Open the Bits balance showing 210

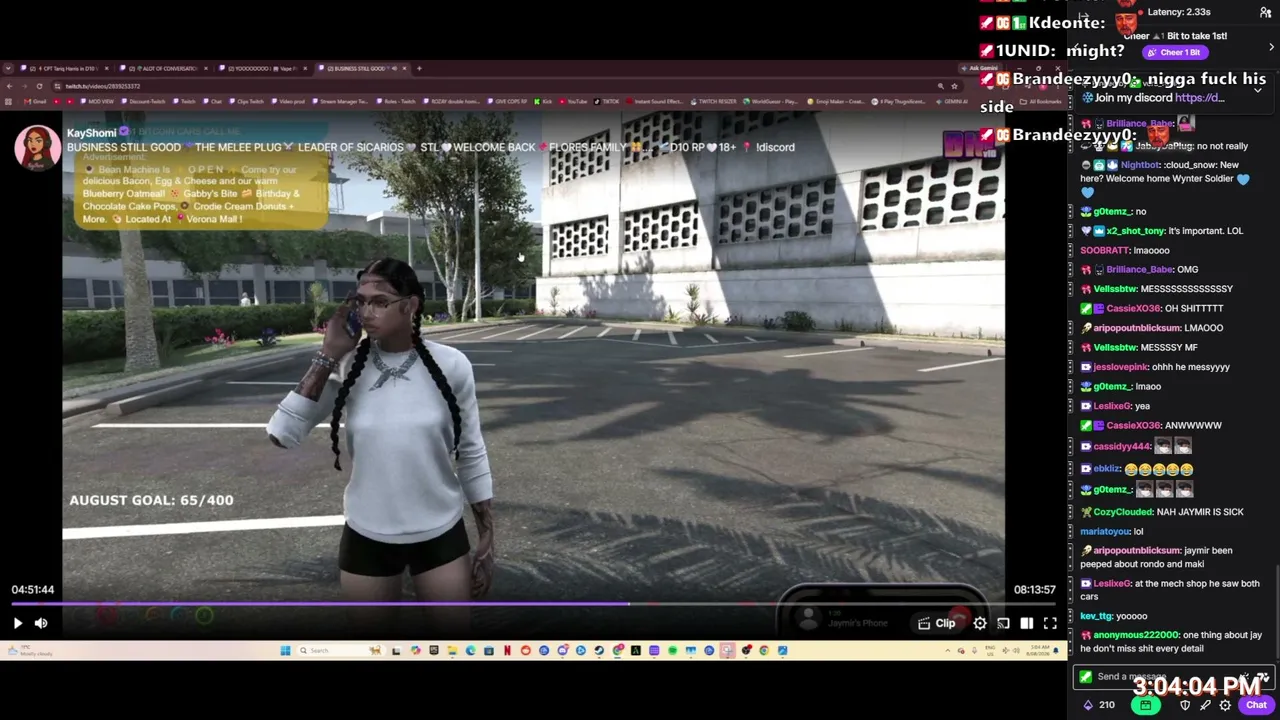[1098, 705]
